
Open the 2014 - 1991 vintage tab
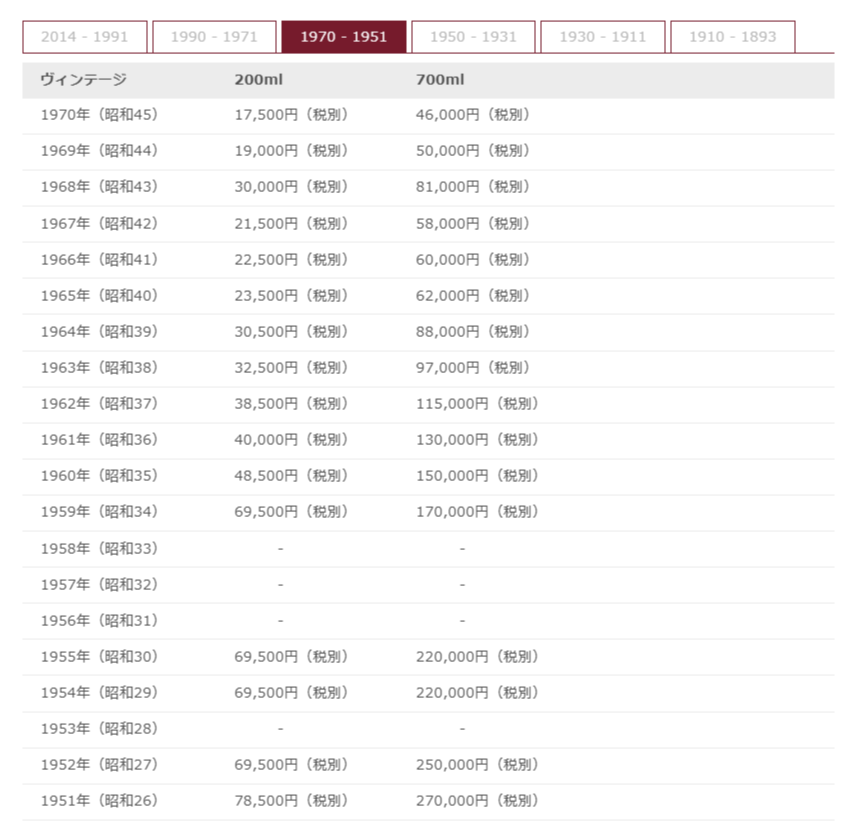click(84, 37)
